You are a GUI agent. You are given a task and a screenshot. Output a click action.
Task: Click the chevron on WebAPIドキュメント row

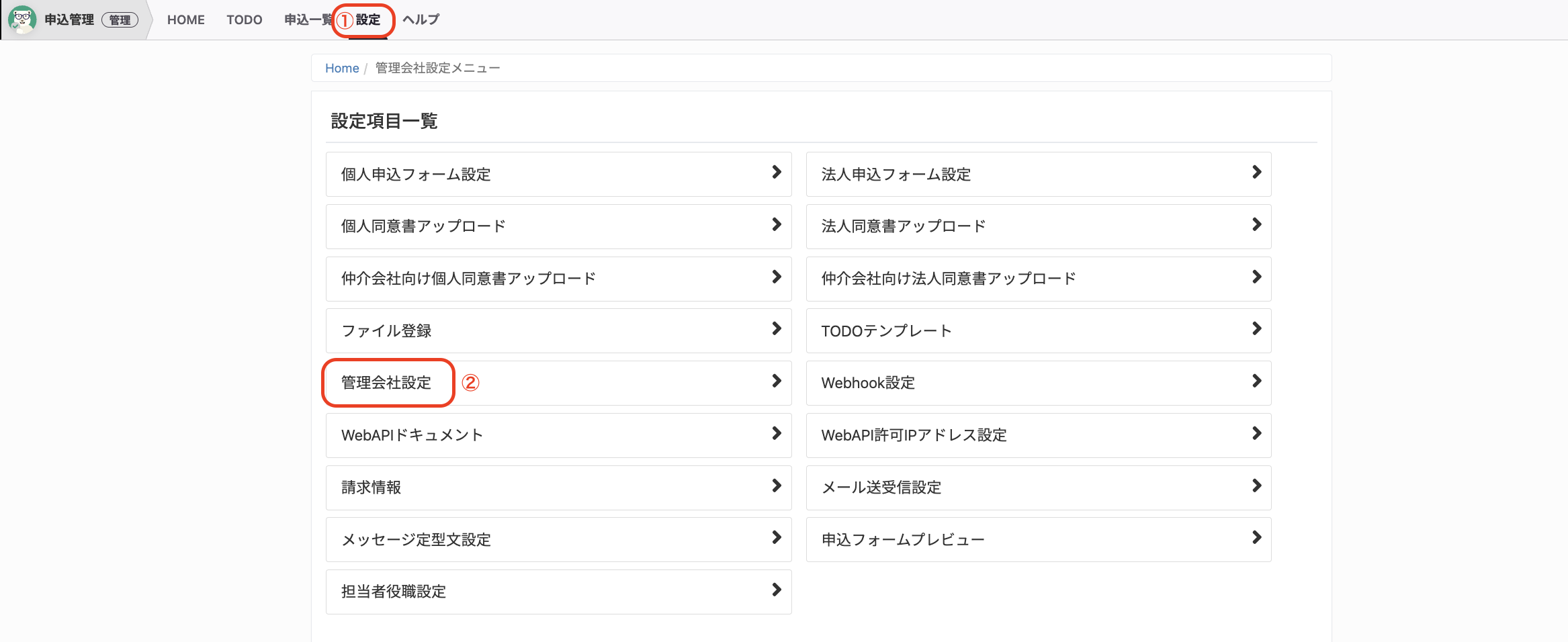pyautogui.click(x=777, y=434)
